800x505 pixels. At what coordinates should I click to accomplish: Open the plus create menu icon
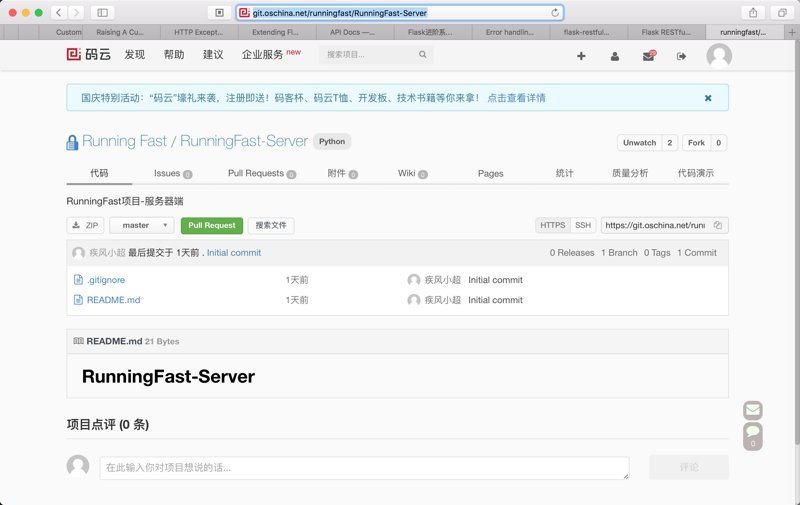[581, 56]
